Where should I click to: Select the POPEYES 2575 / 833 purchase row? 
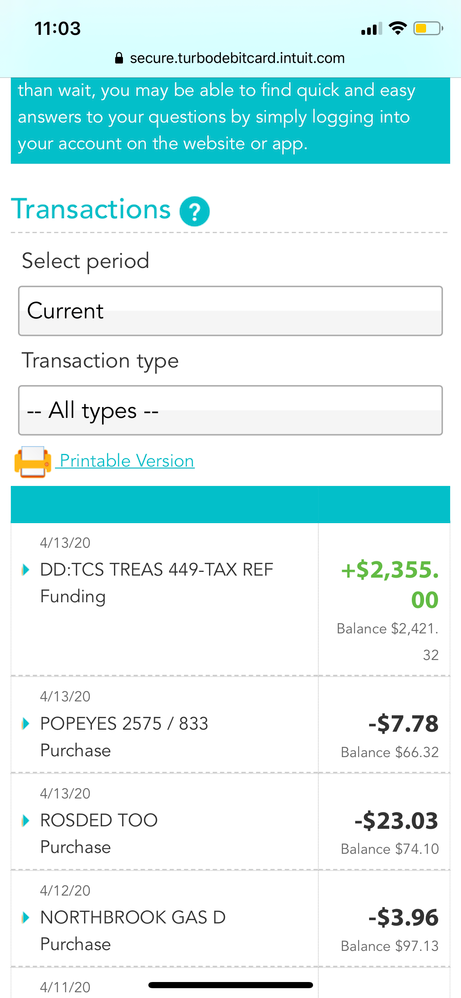coord(230,724)
